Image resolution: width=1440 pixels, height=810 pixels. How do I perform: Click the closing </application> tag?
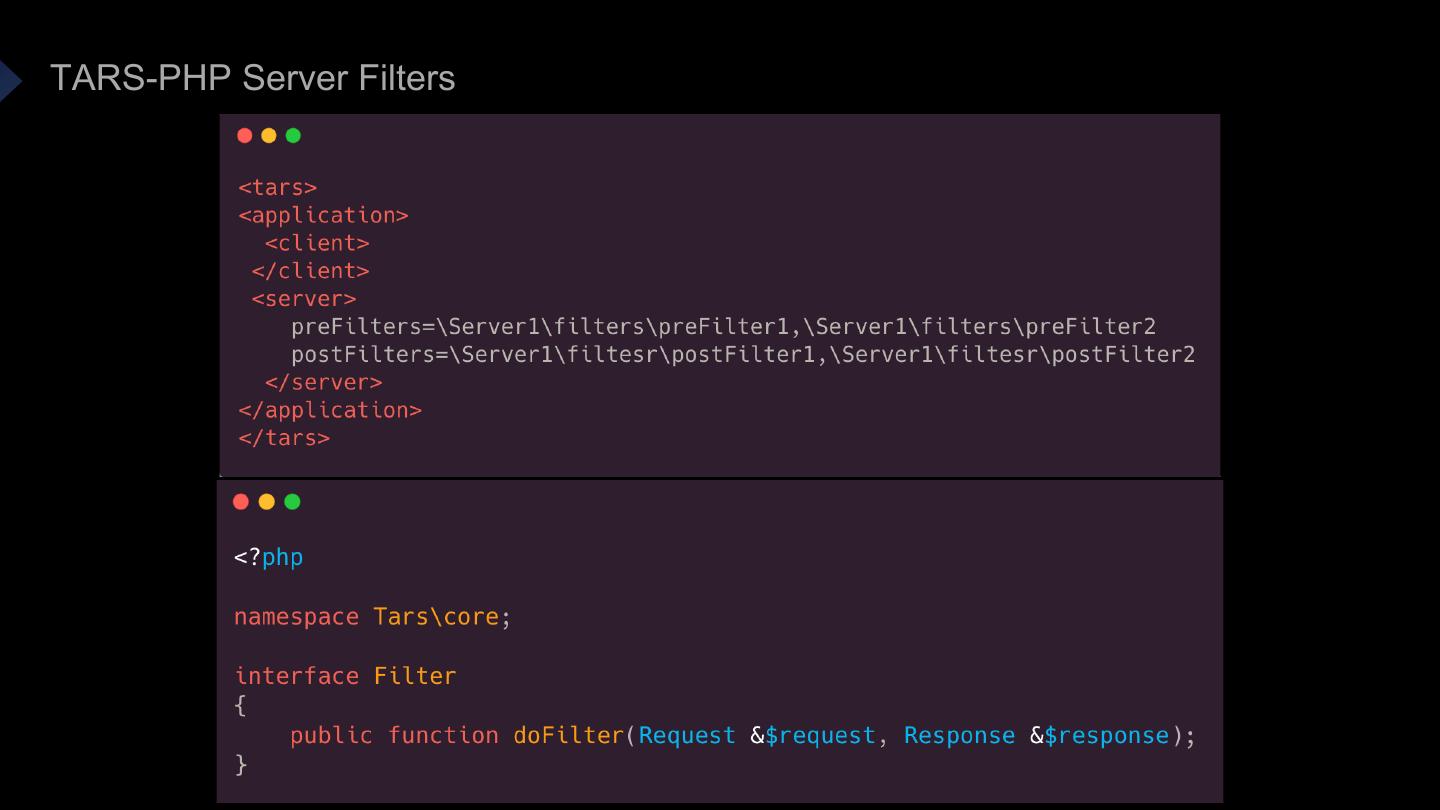click(x=330, y=411)
